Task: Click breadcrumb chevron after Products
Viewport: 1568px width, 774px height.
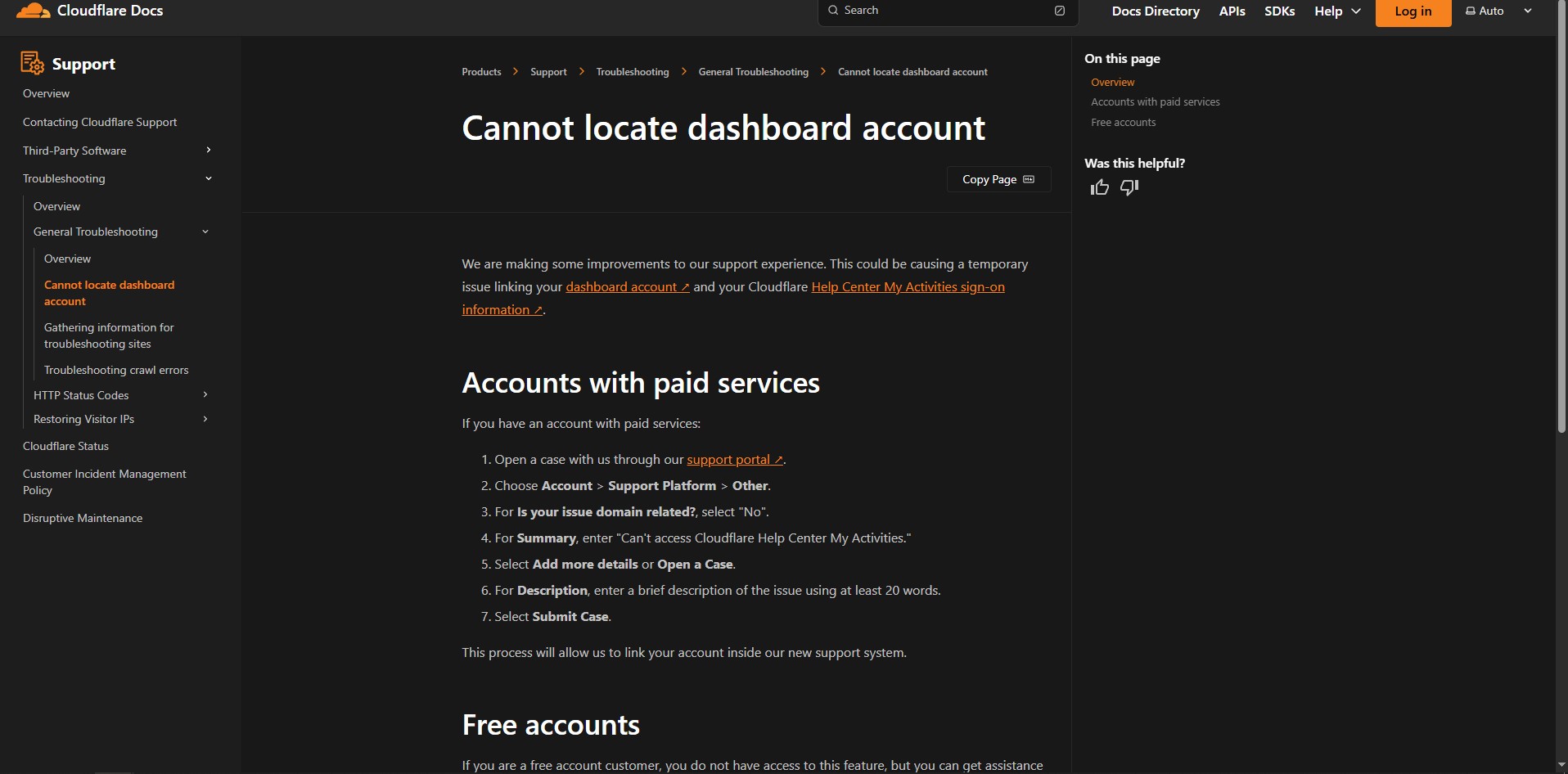Action: pyautogui.click(x=516, y=72)
